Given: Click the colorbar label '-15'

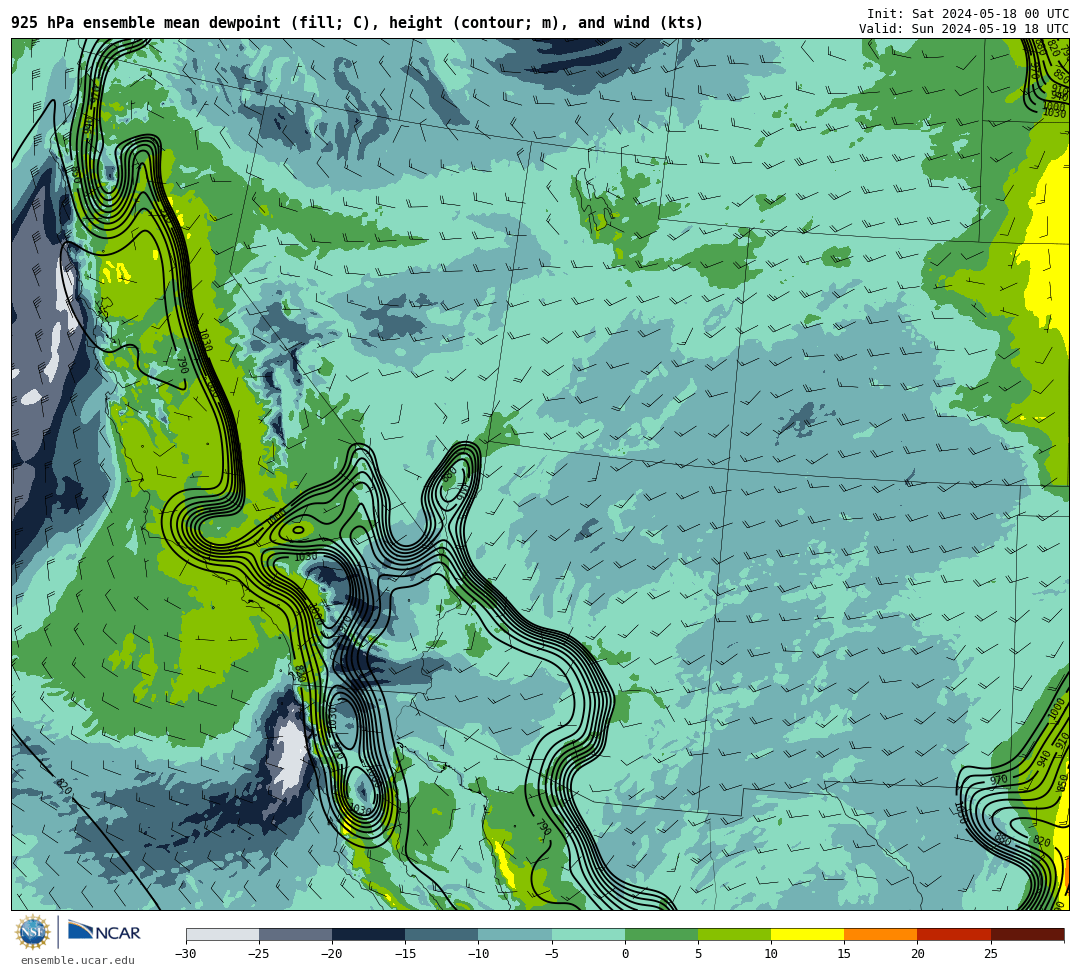Looking at the screenshot, I should click(x=405, y=954).
